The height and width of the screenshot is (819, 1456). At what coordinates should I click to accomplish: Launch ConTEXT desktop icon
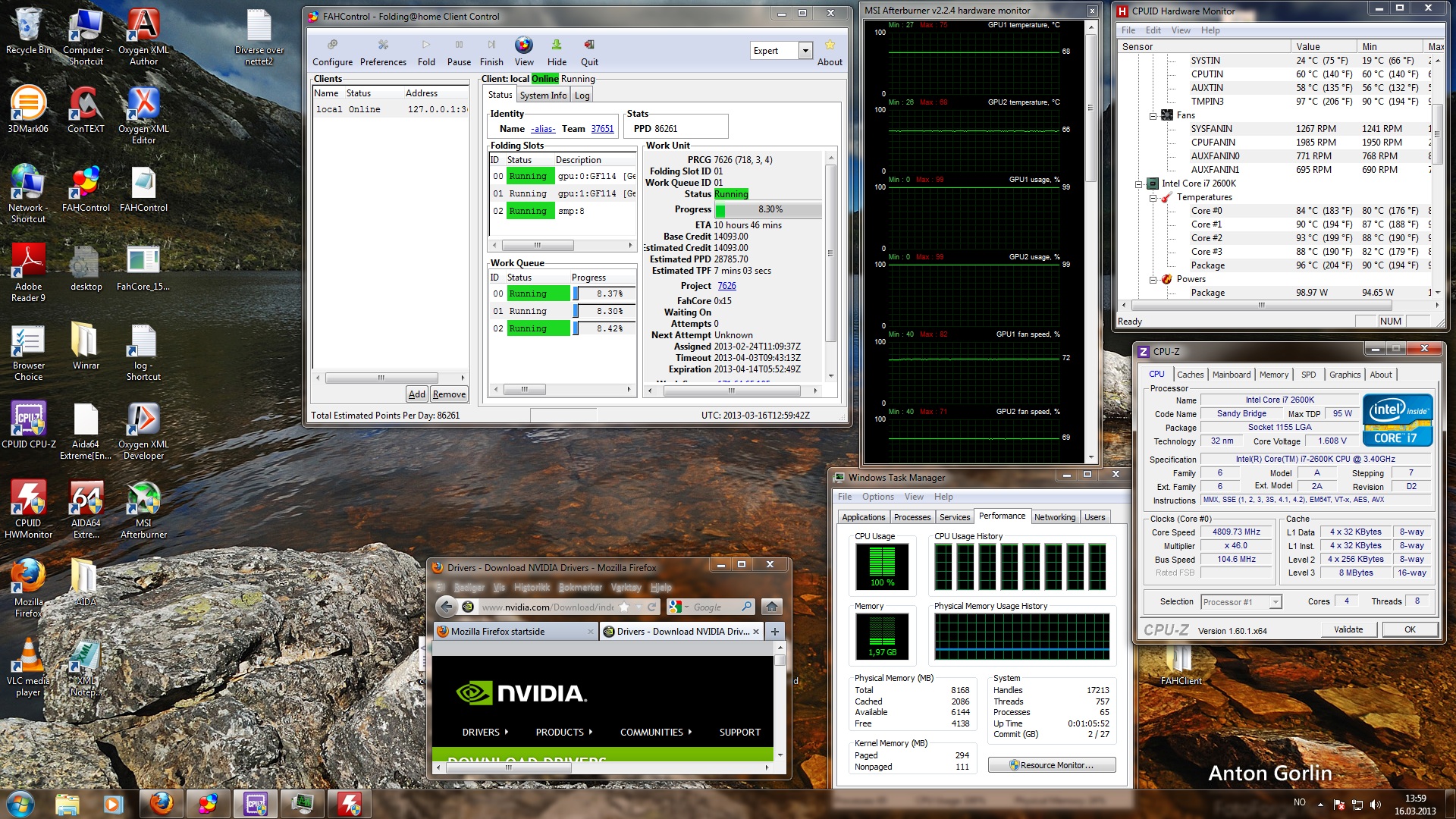(x=86, y=108)
